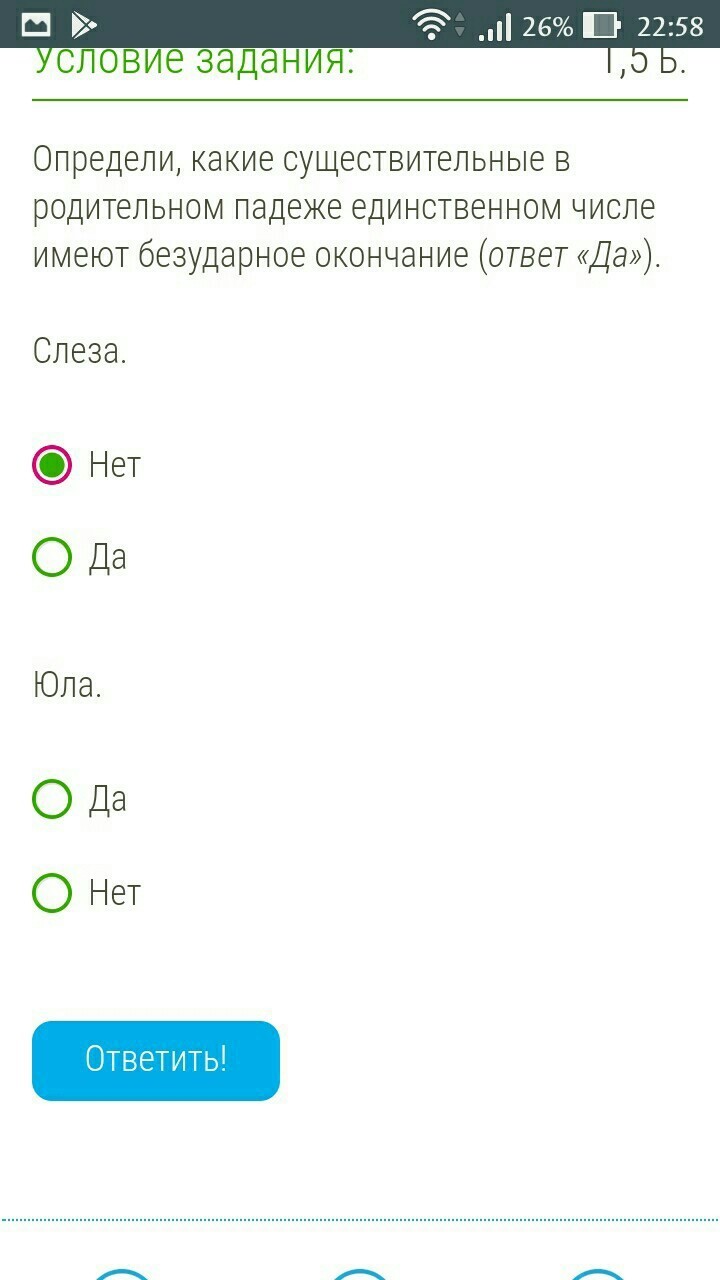Tap the 26% battery percentage
720x1280 pixels.
(x=547, y=25)
